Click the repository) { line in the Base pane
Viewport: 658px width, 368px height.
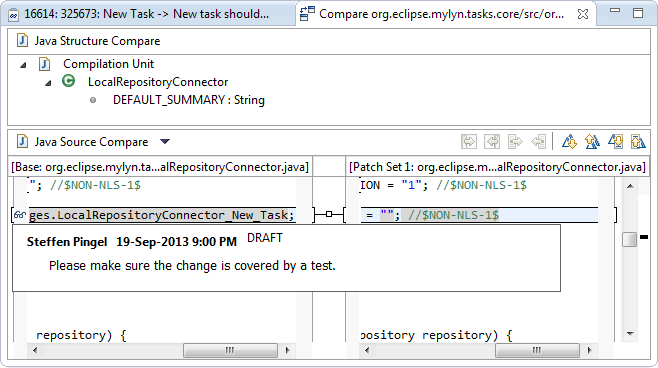[81, 335]
